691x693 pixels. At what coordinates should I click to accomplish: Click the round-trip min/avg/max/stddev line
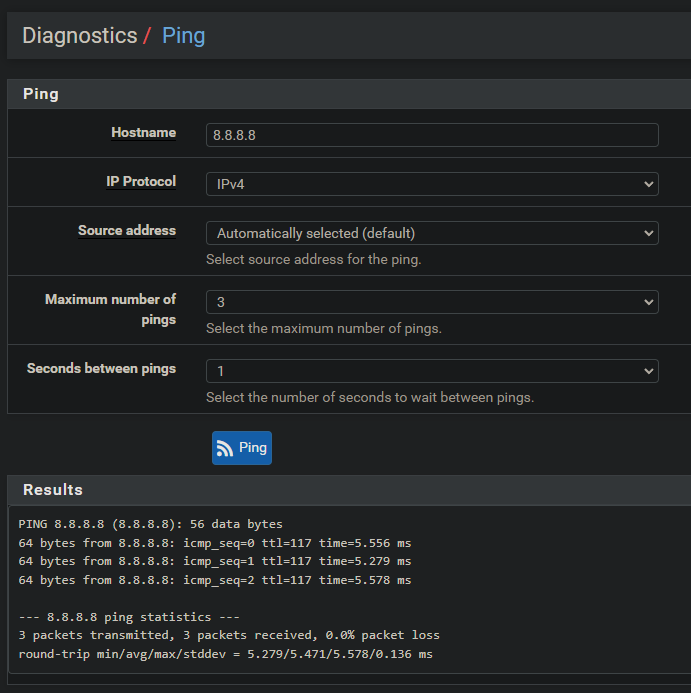(x=225, y=654)
